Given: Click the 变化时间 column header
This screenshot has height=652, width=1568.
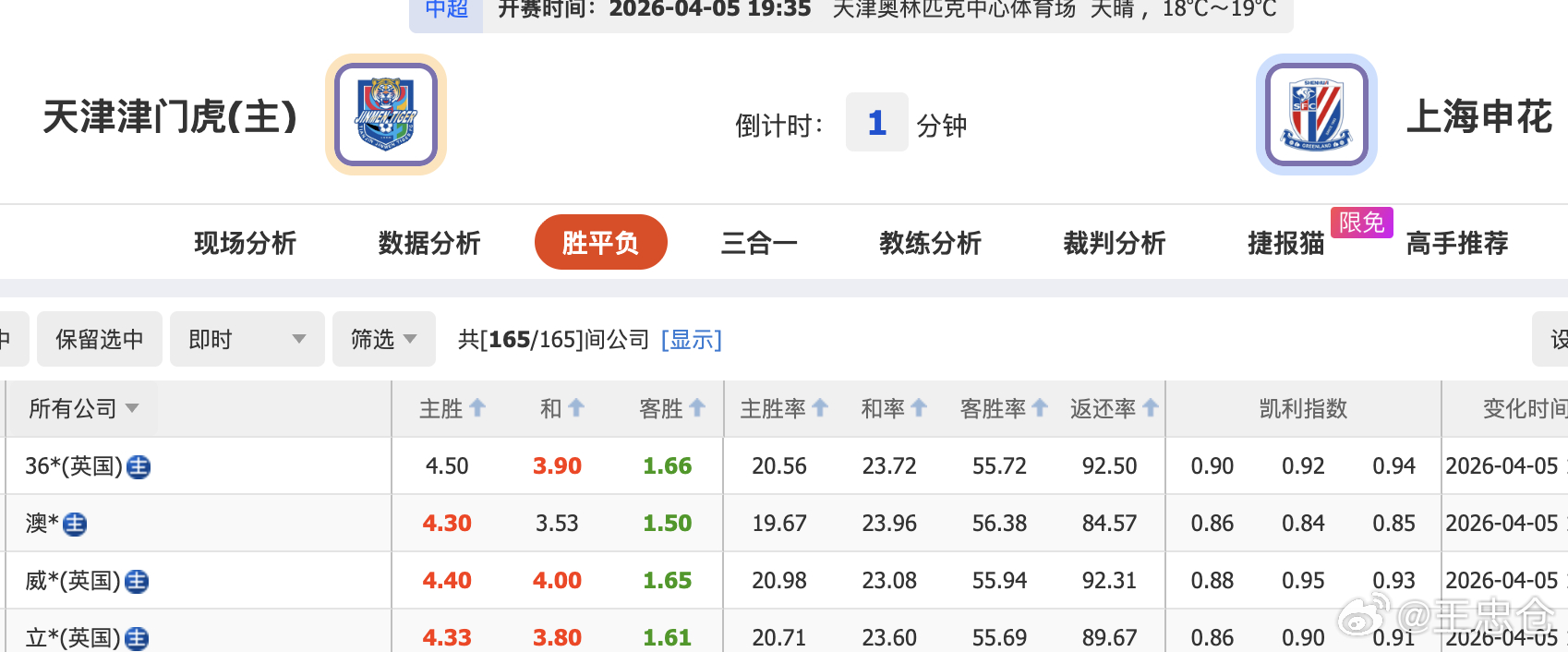Looking at the screenshot, I should (x=1525, y=408).
